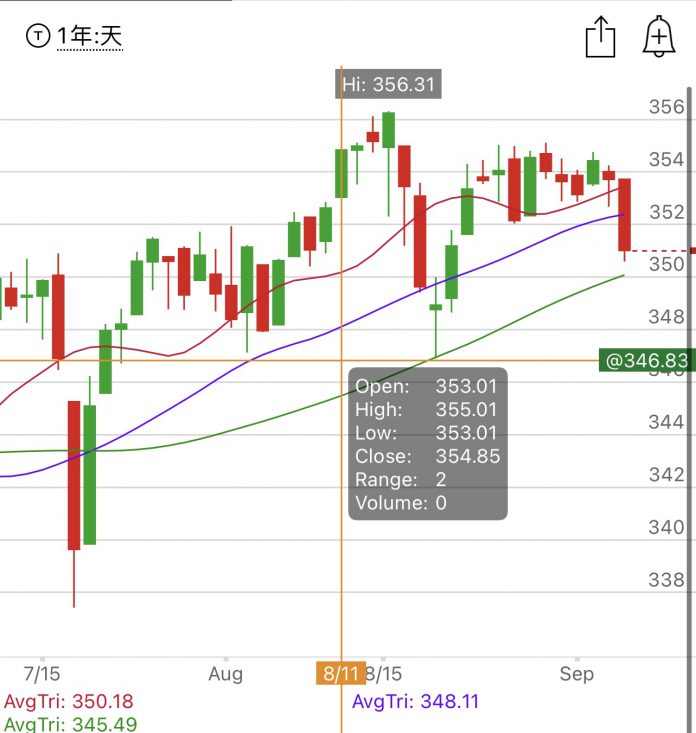Select the tall red candle after 7/15

74,475
